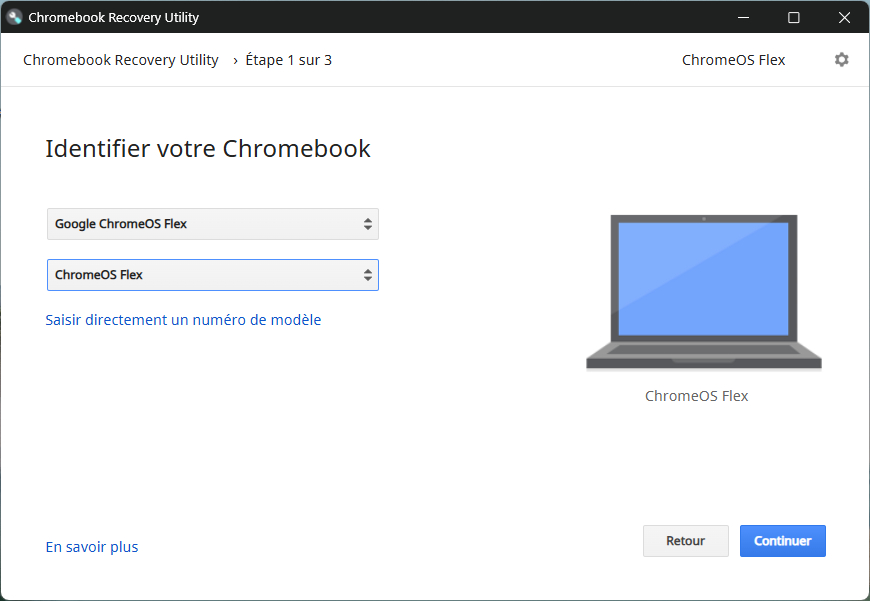
Task: Click the Chromebook Recovery Utility app icon
Action: (15, 17)
